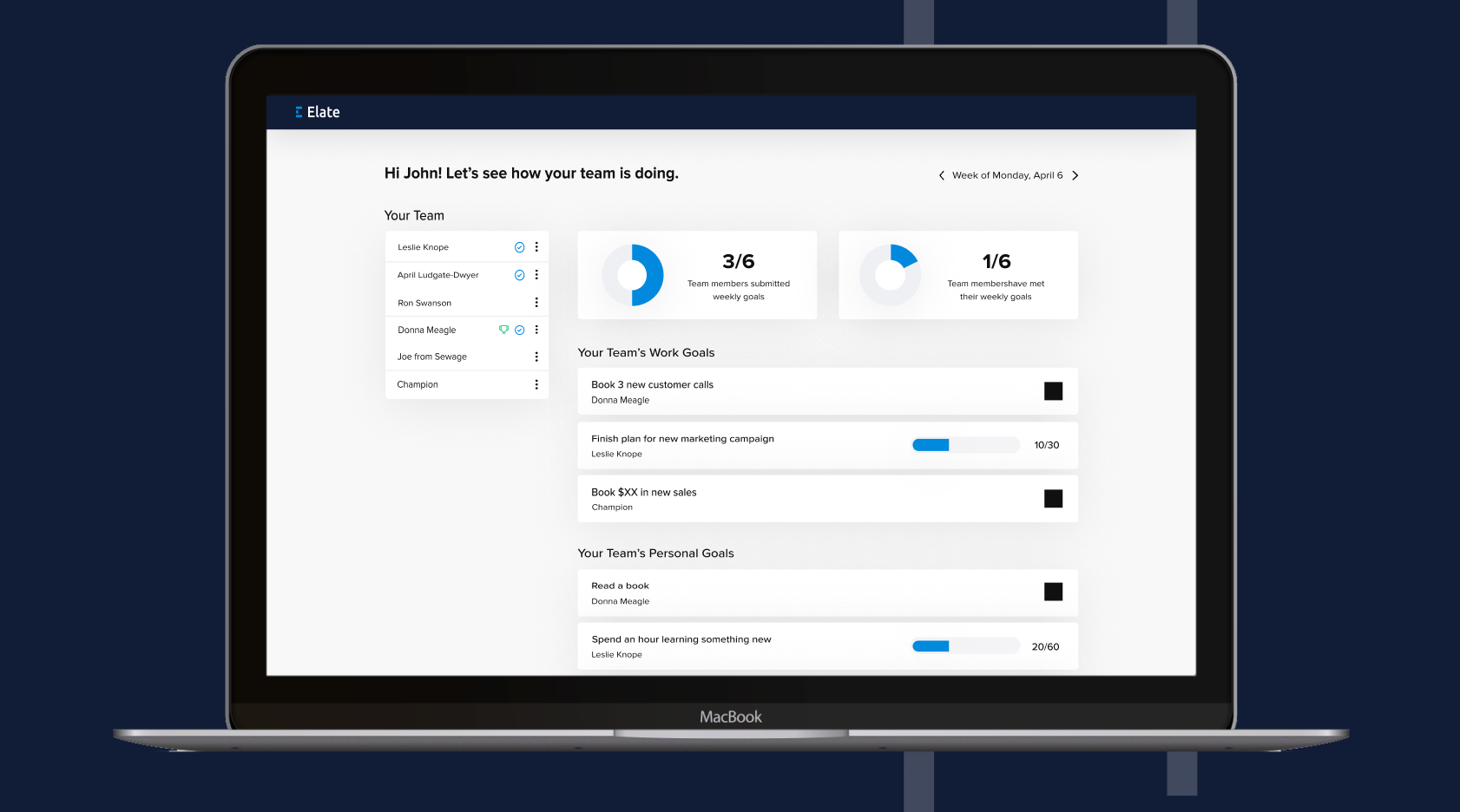Advance to next week using the right chevron
Screen dimensions: 1460x812
(1075, 175)
